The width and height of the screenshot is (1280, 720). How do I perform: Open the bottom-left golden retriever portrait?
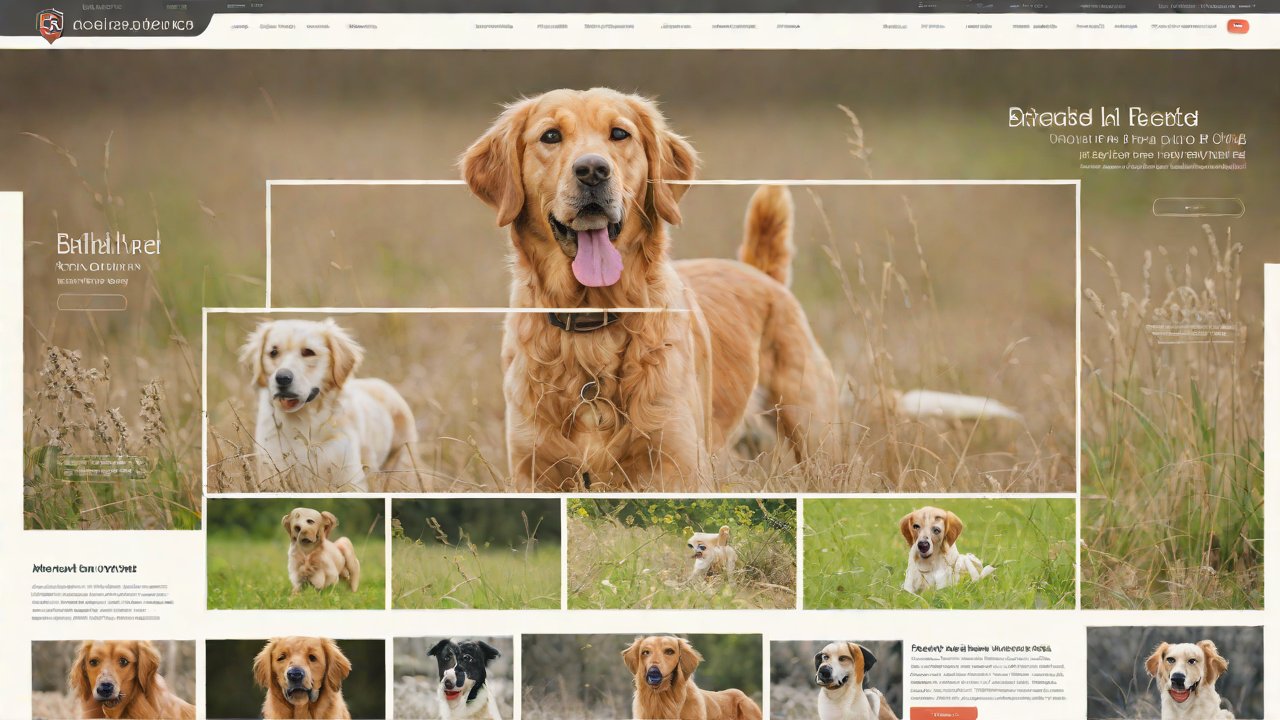pos(113,680)
